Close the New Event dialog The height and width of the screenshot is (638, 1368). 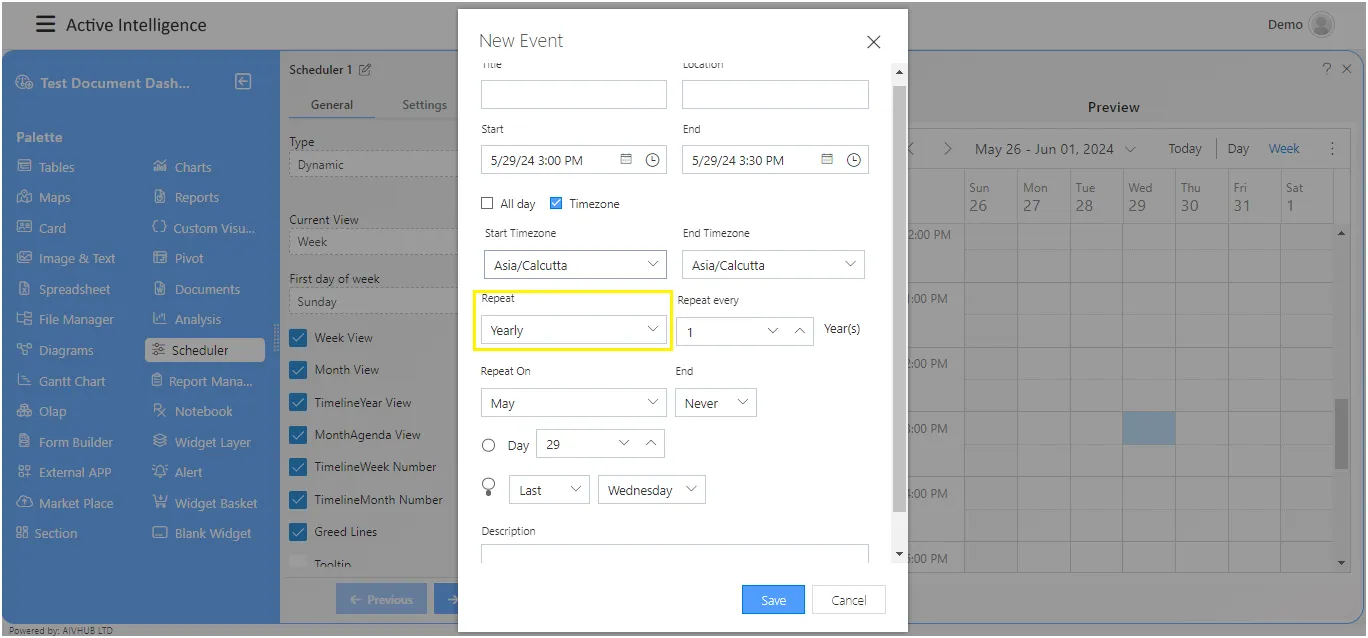coord(873,42)
